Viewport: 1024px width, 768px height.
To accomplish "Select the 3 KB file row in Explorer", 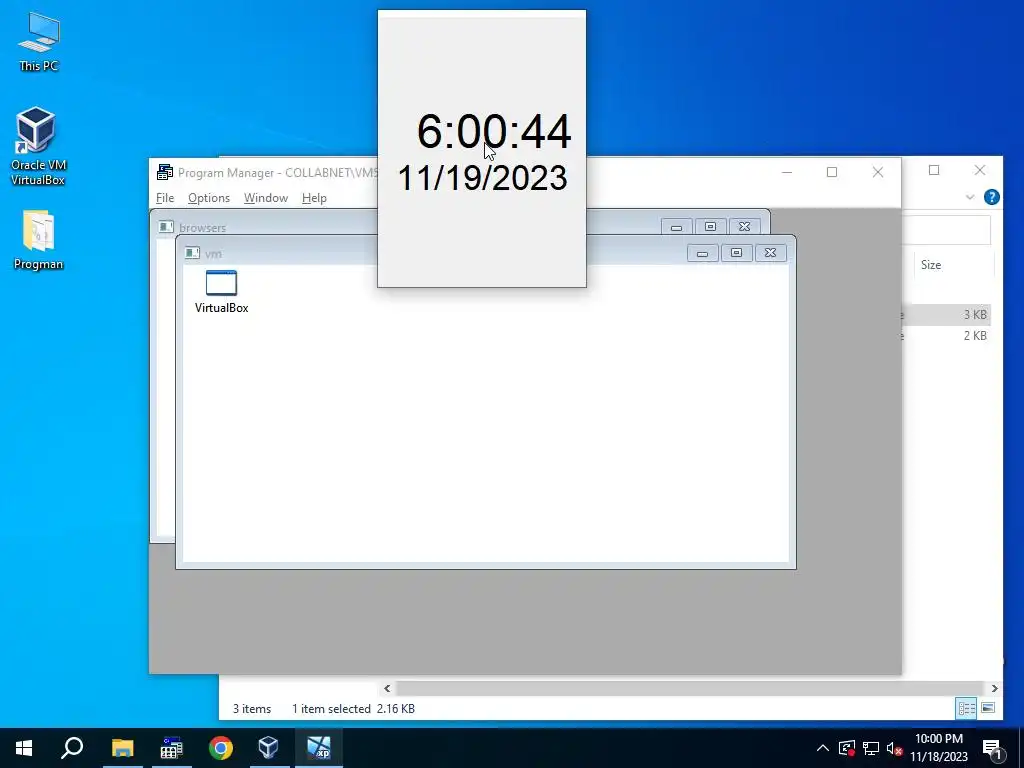I will [x=946, y=314].
